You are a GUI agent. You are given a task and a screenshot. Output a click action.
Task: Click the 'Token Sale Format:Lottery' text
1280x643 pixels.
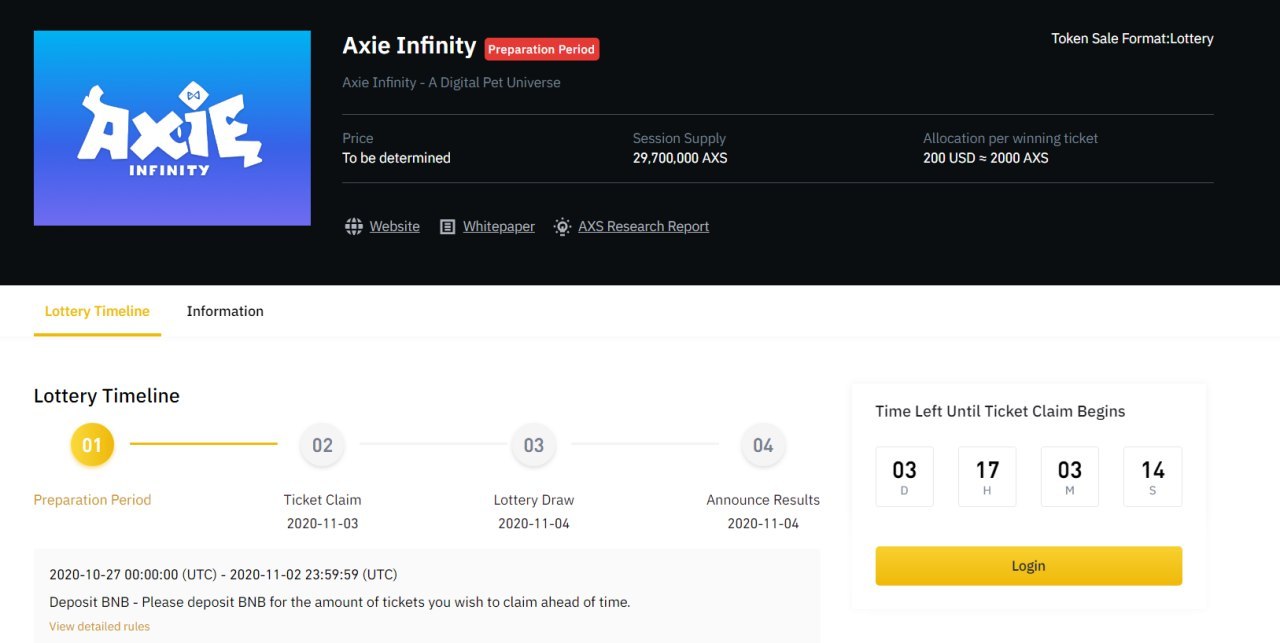pos(1132,39)
